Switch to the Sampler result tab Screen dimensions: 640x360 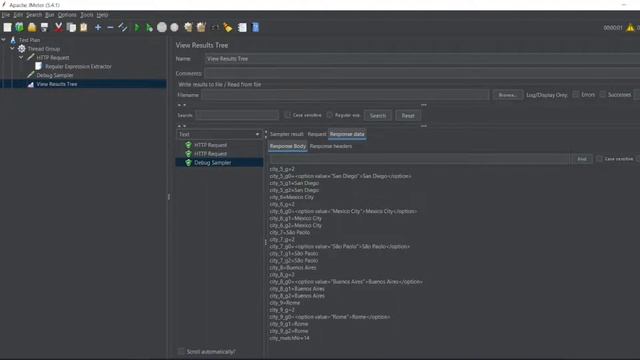point(287,134)
